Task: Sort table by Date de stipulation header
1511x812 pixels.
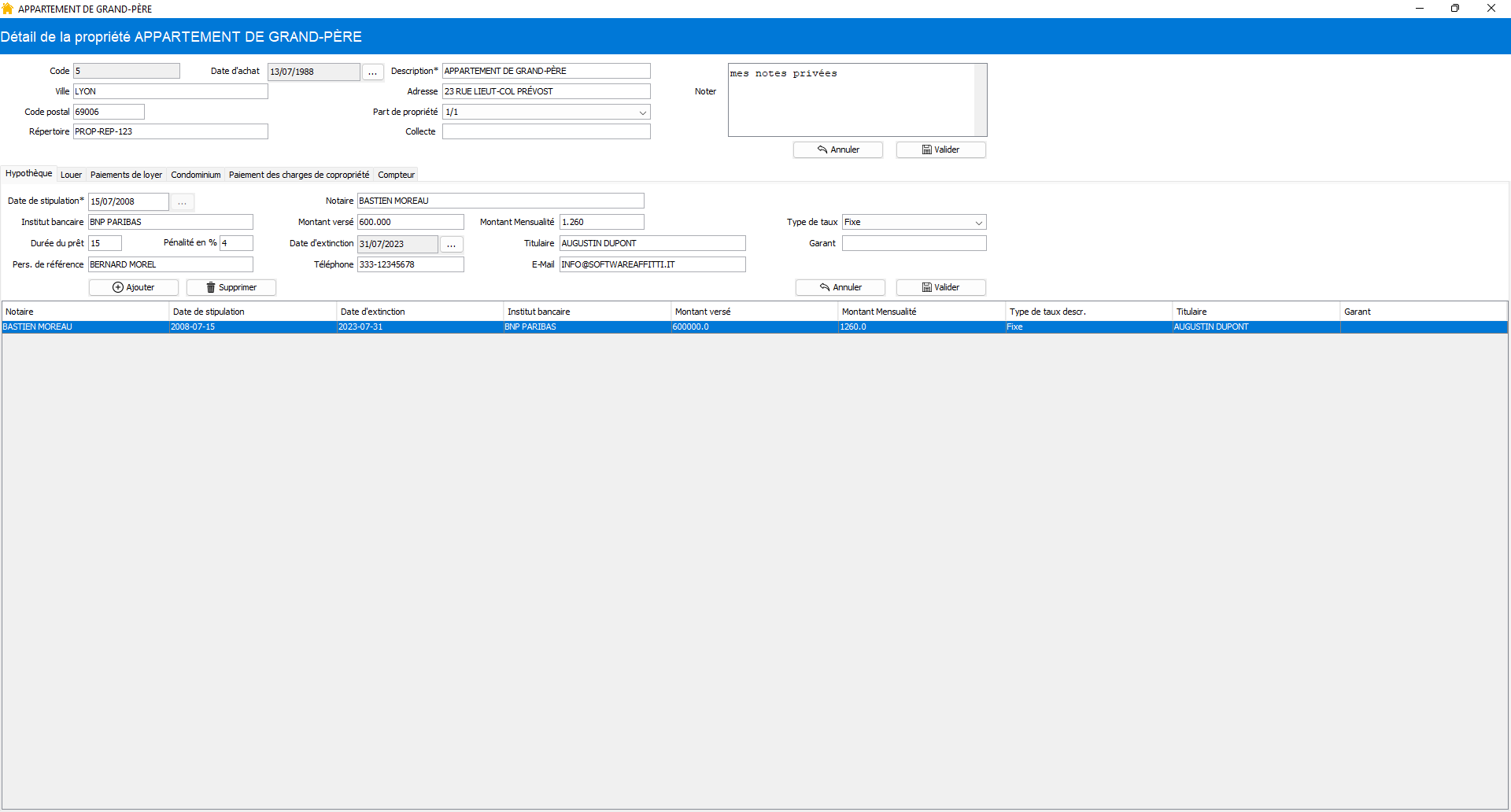Action: click(253, 312)
